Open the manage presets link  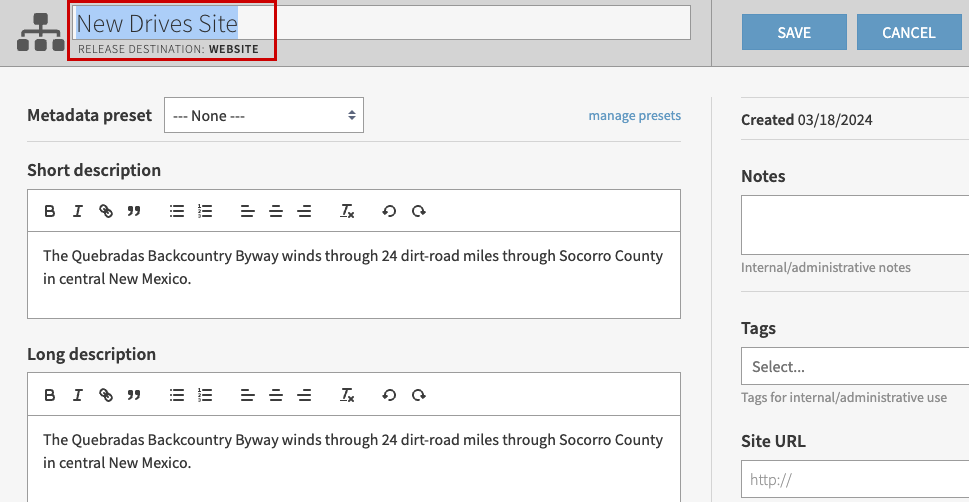[x=634, y=116]
